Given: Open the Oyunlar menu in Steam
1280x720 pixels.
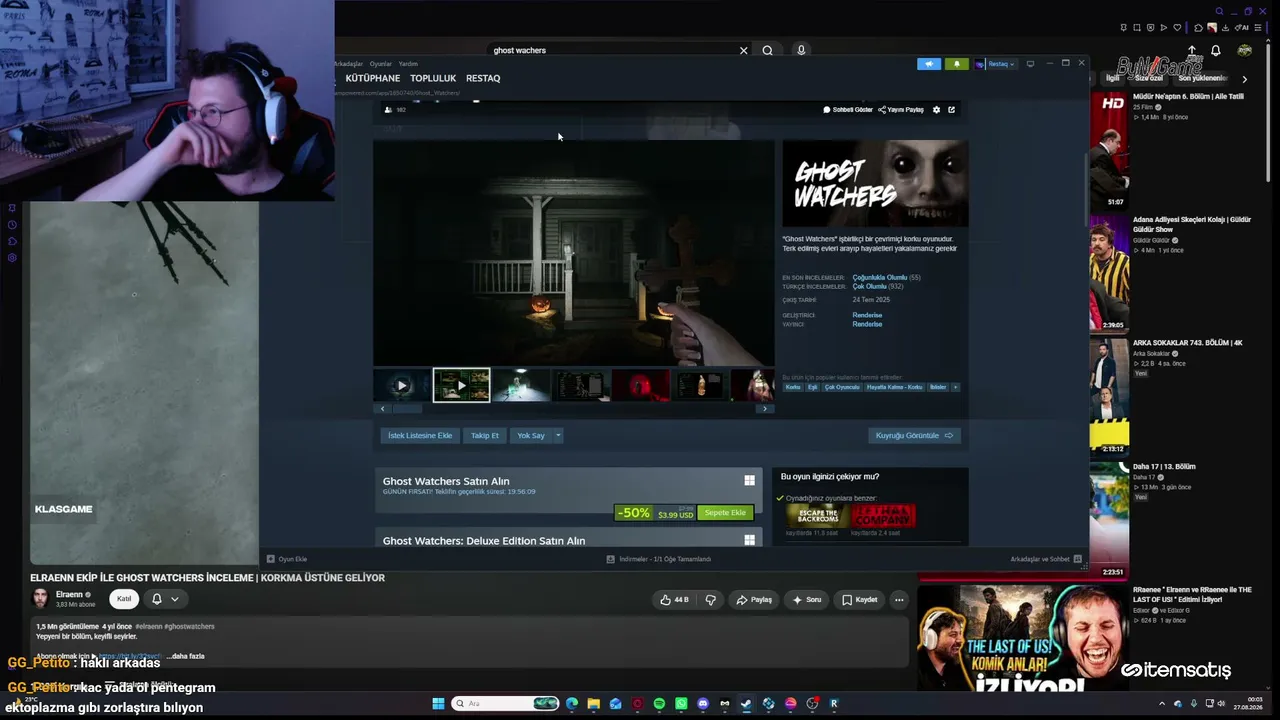Looking at the screenshot, I should click(381, 64).
